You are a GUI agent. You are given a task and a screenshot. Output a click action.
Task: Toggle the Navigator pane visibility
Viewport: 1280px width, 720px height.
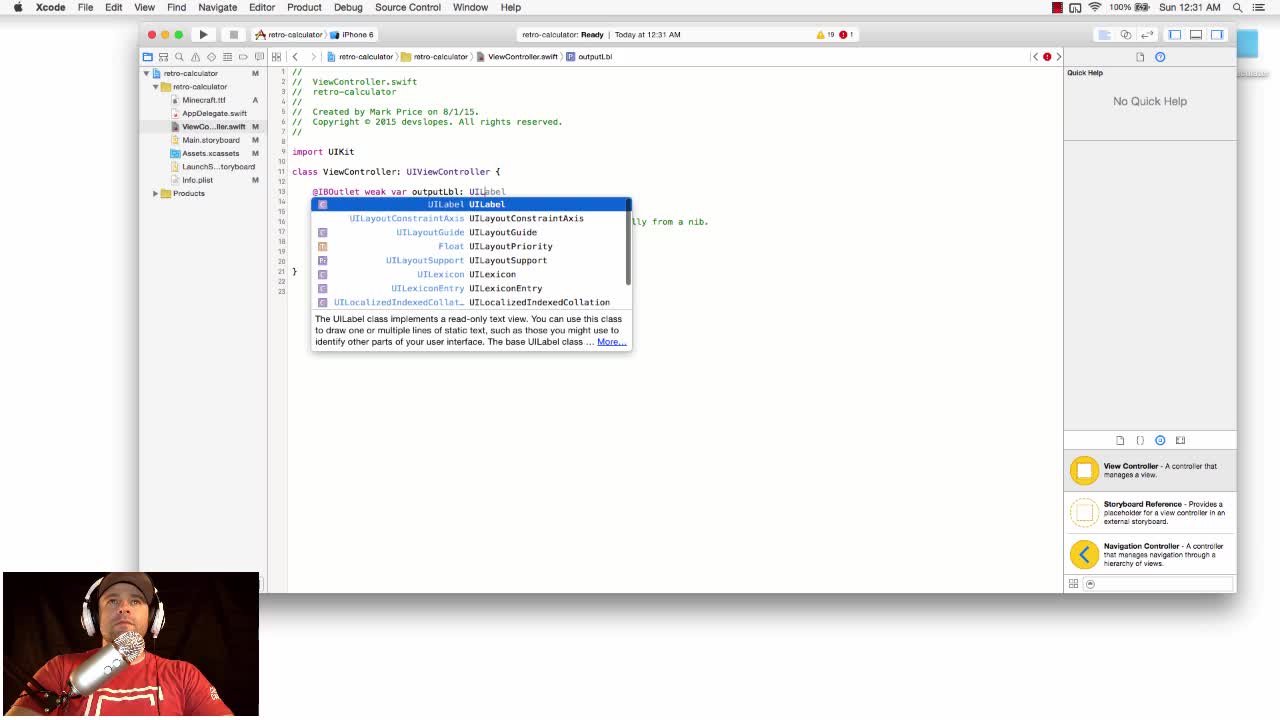click(x=1175, y=34)
